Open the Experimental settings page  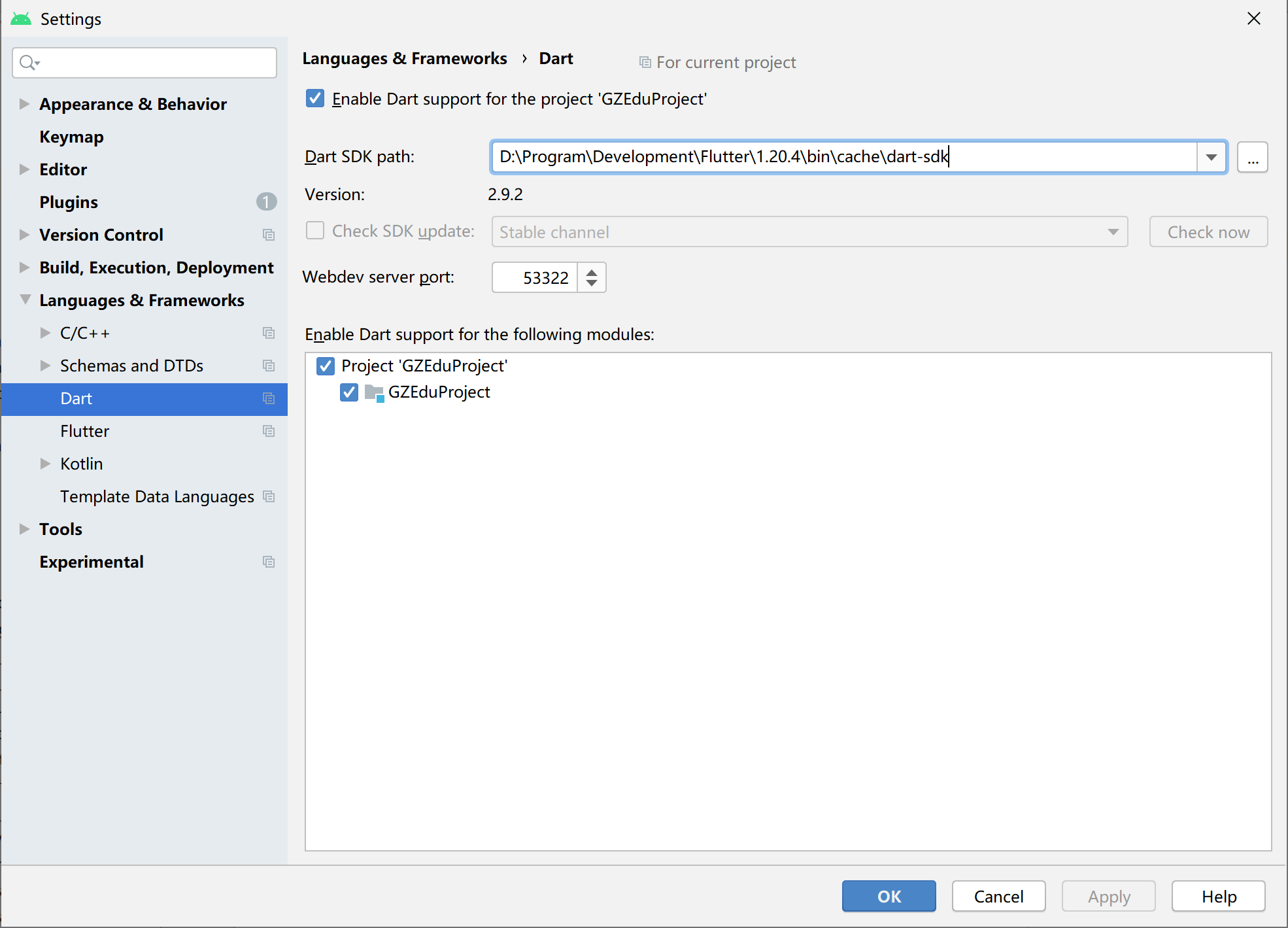coord(92,562)
